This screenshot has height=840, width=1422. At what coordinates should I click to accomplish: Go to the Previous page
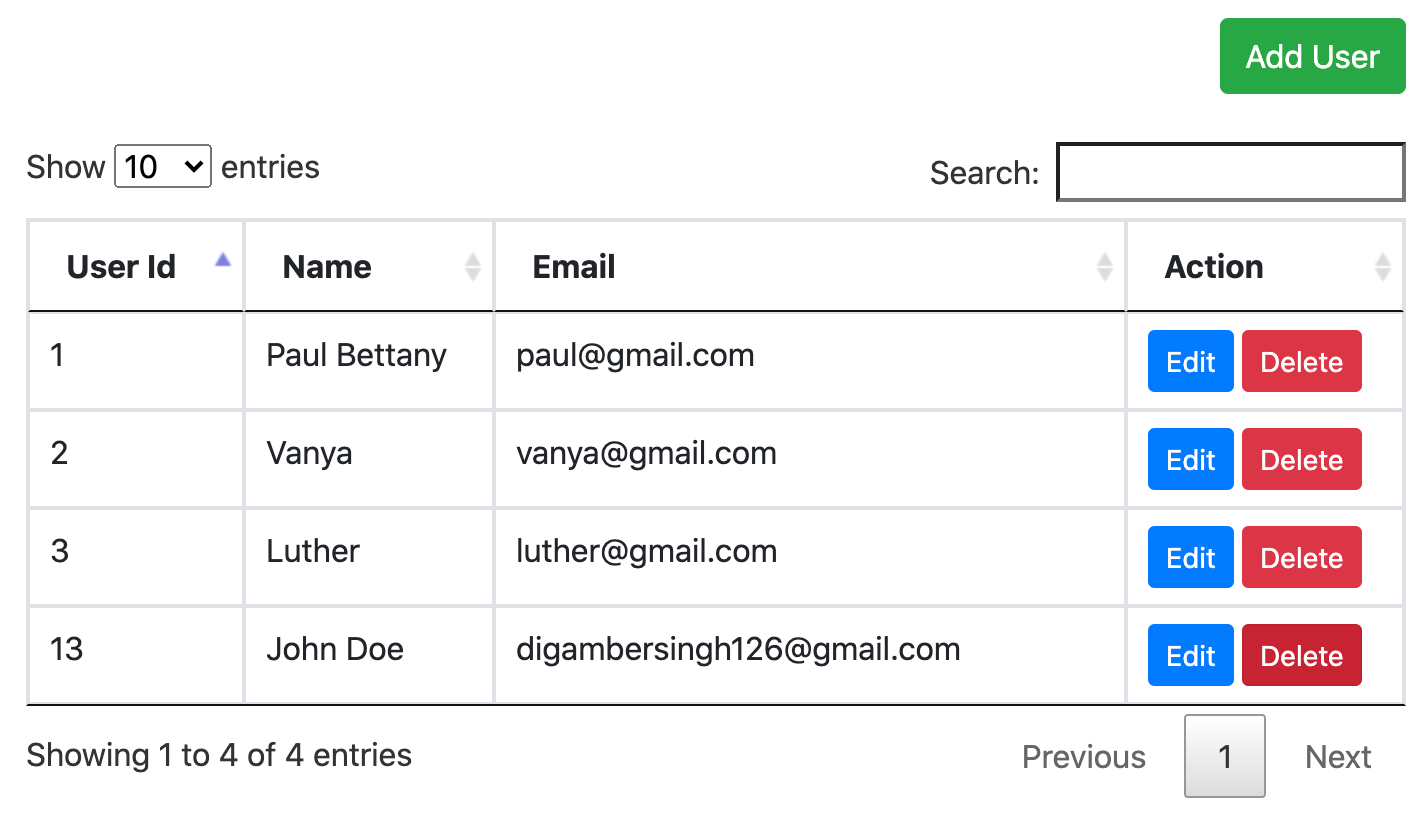1084,757
